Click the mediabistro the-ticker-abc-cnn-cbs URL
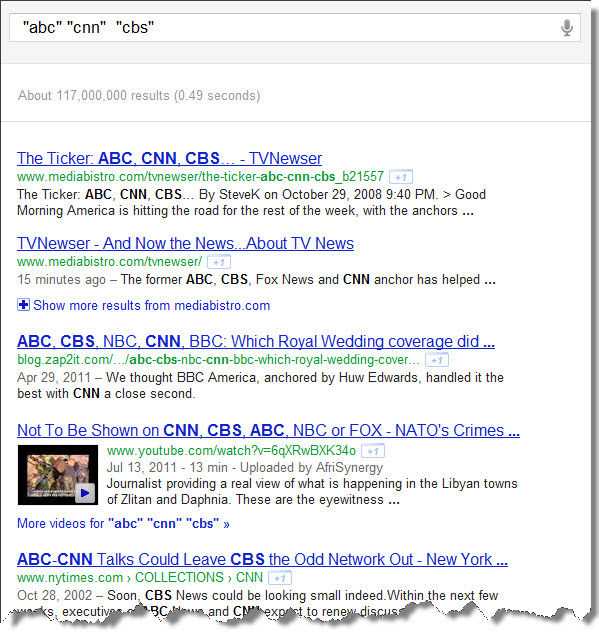Viewport: 599px width, 632px height. click(200, 177)
